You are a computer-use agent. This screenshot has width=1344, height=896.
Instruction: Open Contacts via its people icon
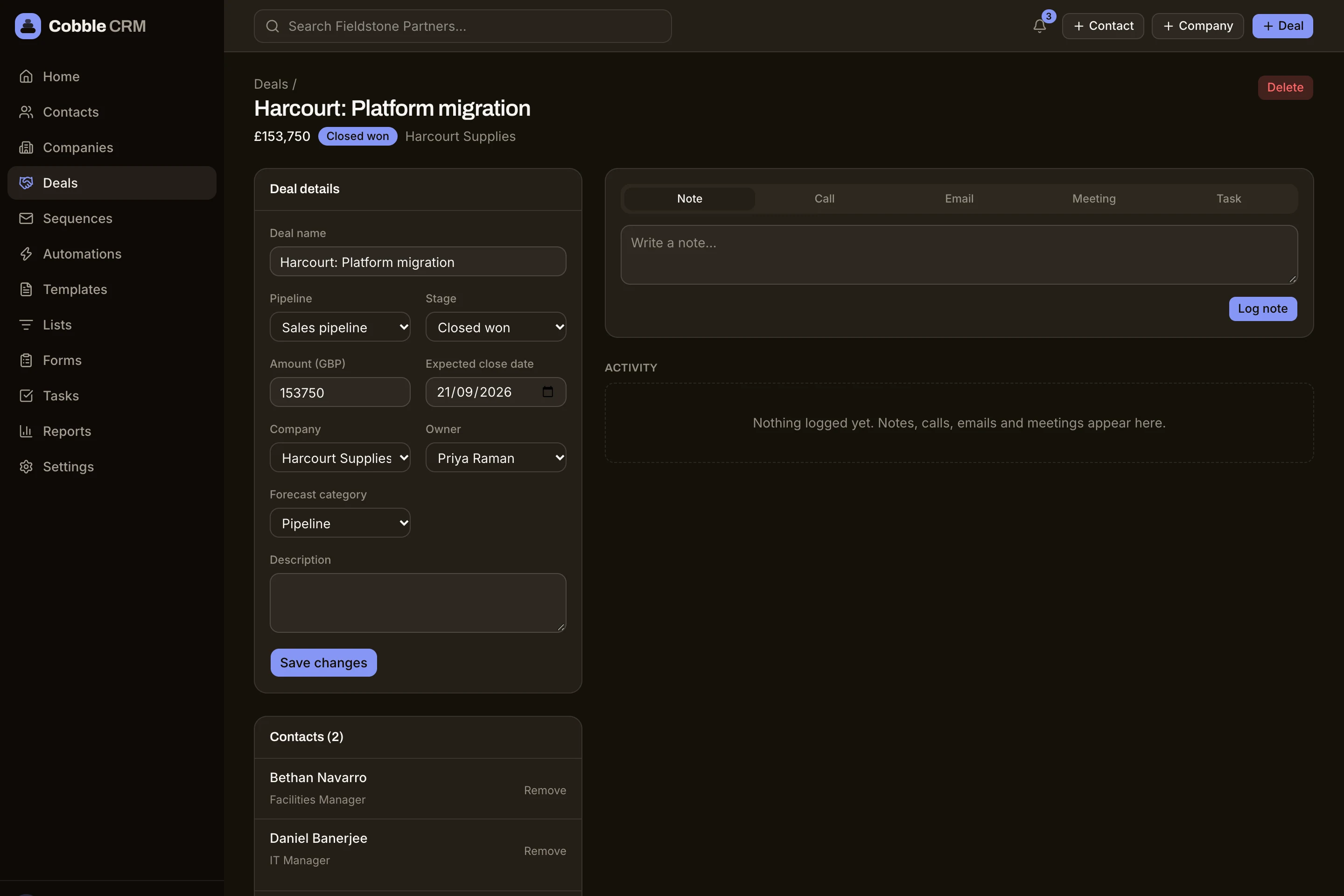(26, 112)
